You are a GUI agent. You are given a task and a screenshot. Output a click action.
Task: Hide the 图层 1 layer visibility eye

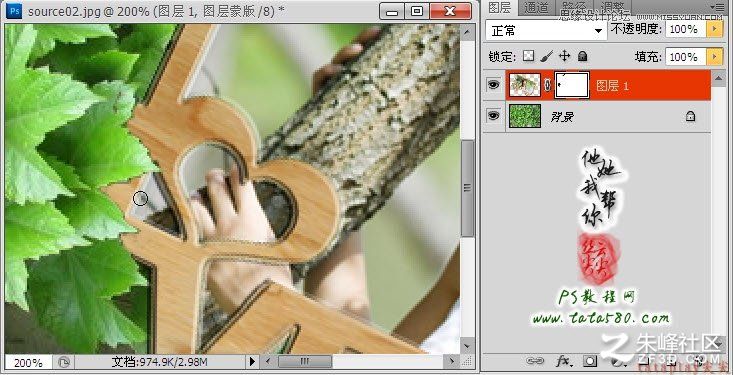pos(494,85)
